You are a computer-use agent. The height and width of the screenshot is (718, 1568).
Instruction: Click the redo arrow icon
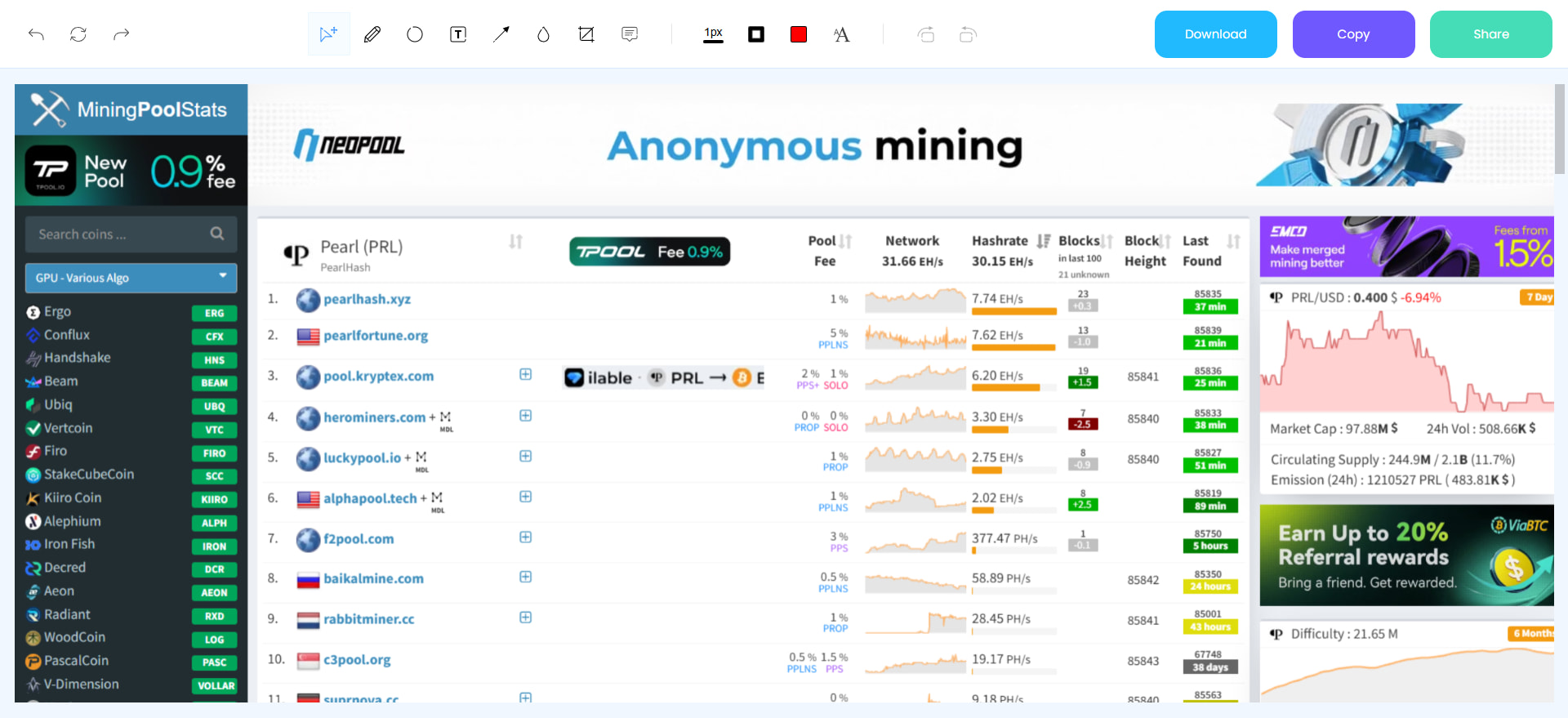click(x=122, y=34)
